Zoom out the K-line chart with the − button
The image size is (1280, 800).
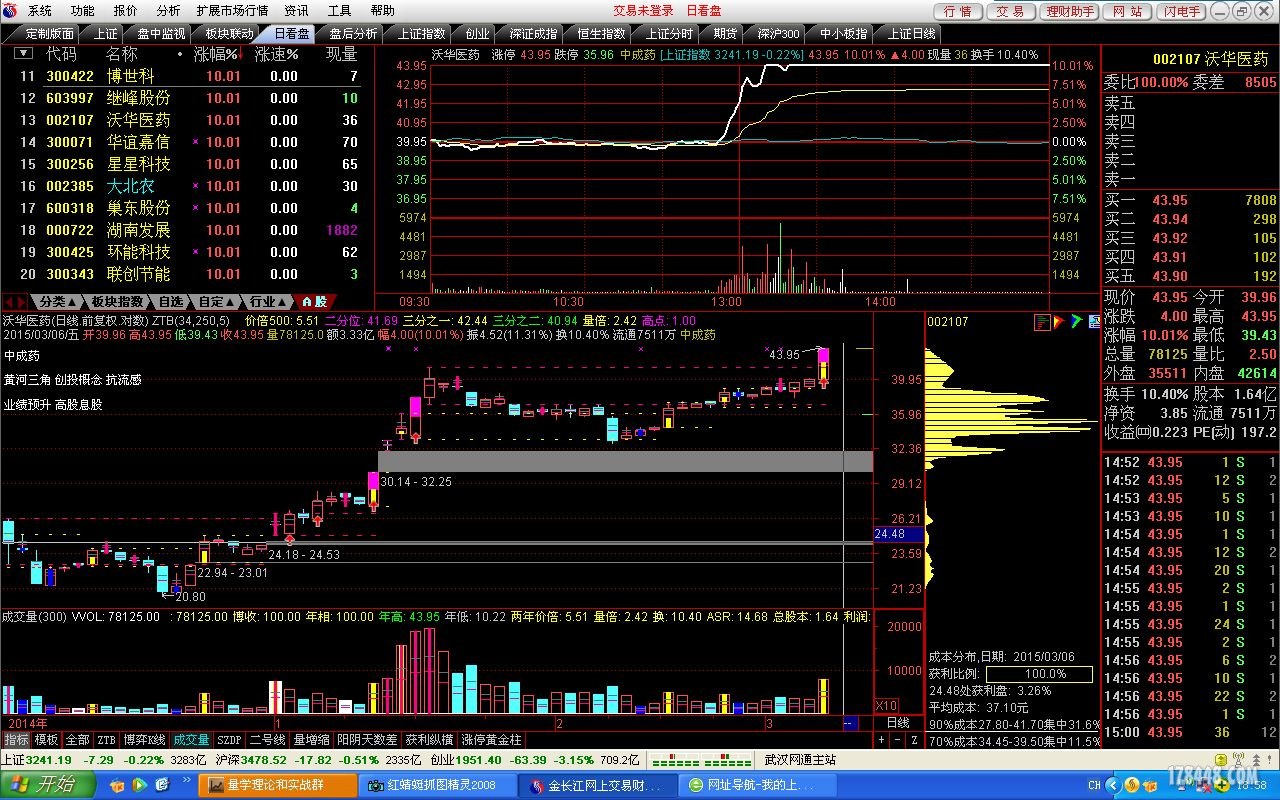coord(898,740)
